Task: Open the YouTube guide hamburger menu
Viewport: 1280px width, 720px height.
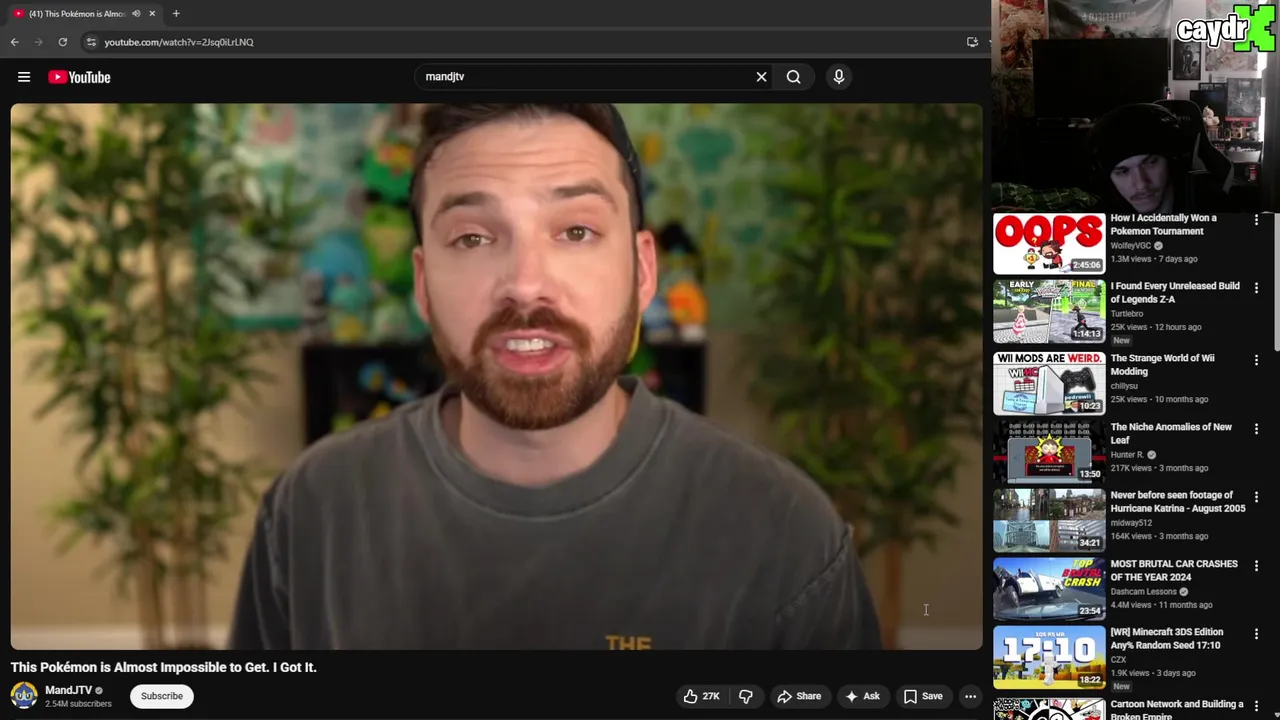Action: pyautogui.click(x=24, y=77)
